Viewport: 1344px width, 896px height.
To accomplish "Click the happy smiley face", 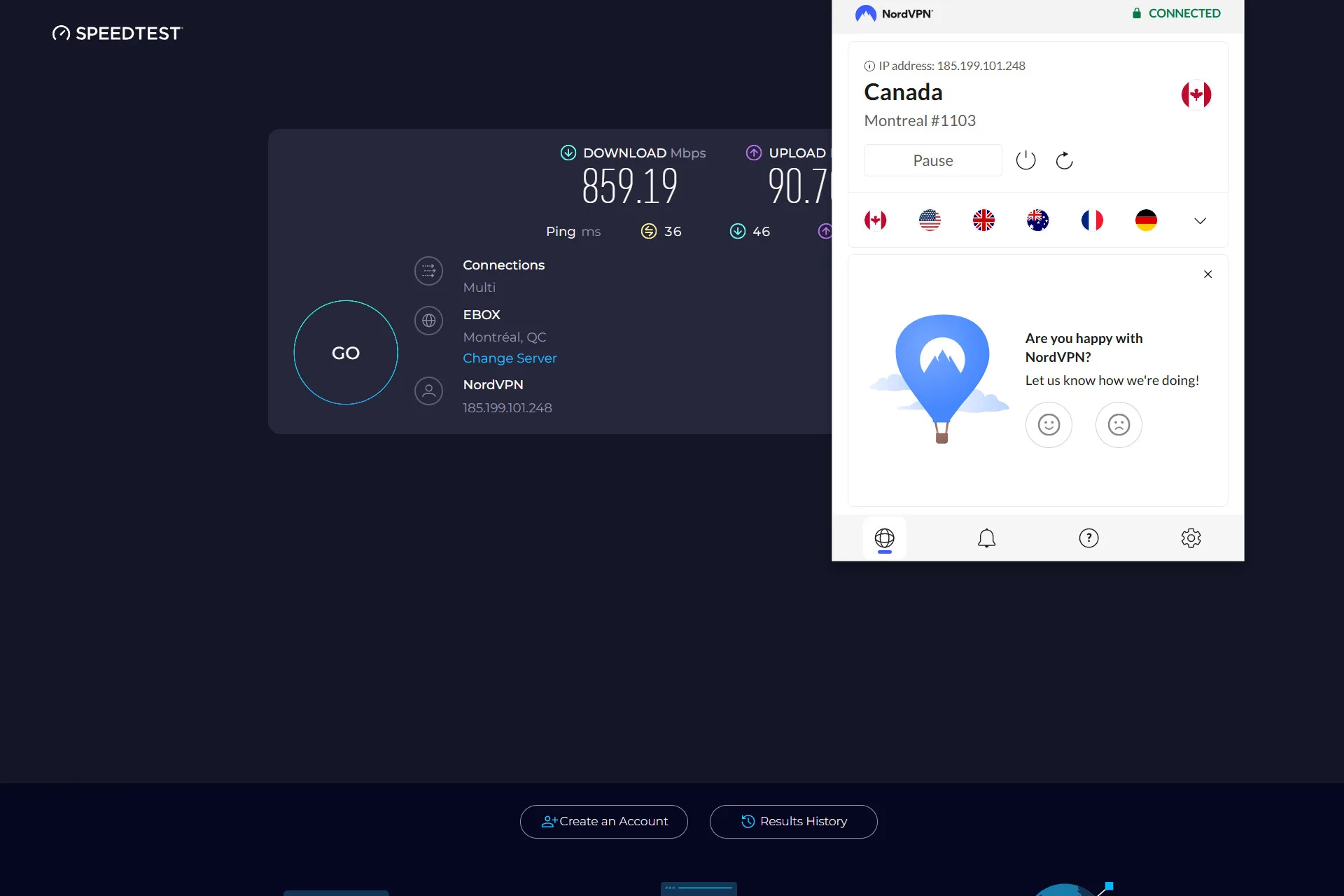I will pos(1049,425).
